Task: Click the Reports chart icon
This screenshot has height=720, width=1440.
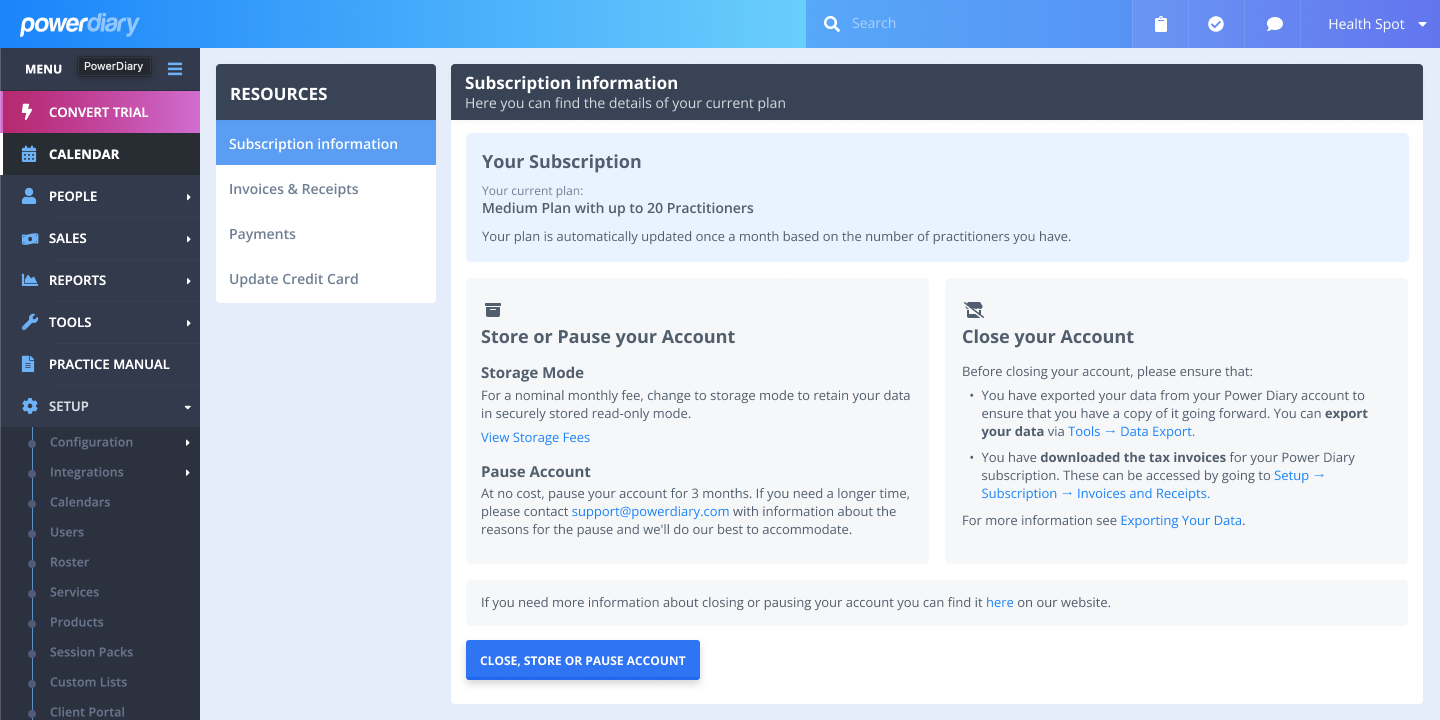Action: coord(29,280)
